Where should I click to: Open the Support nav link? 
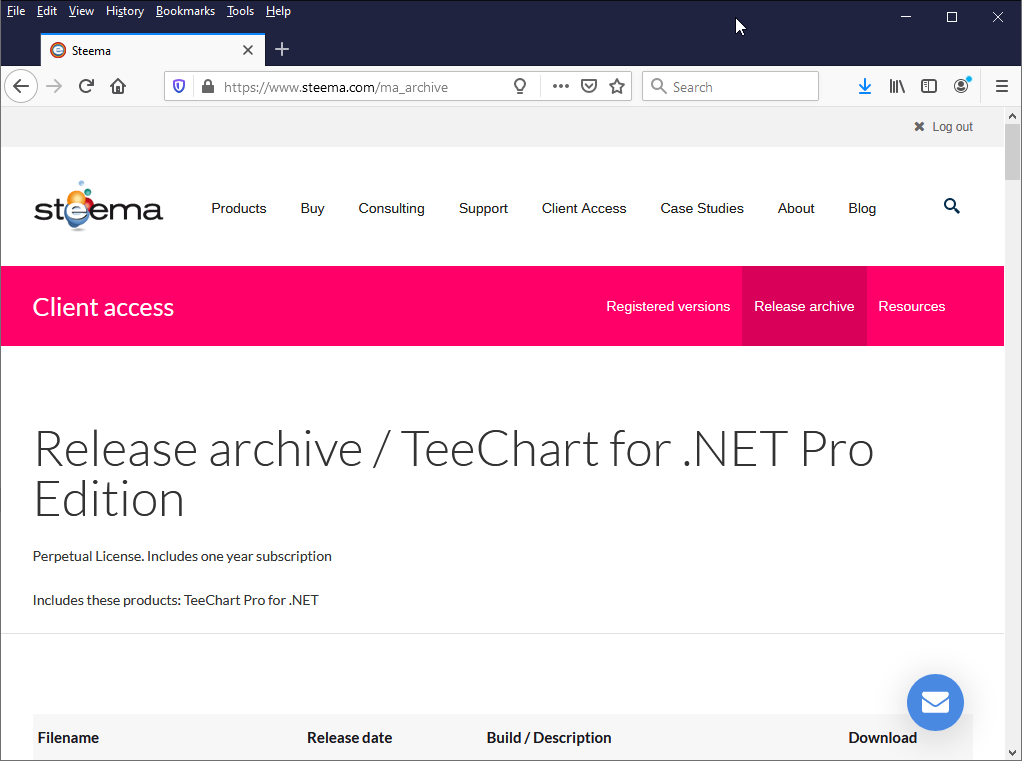[x=483, y=208]
